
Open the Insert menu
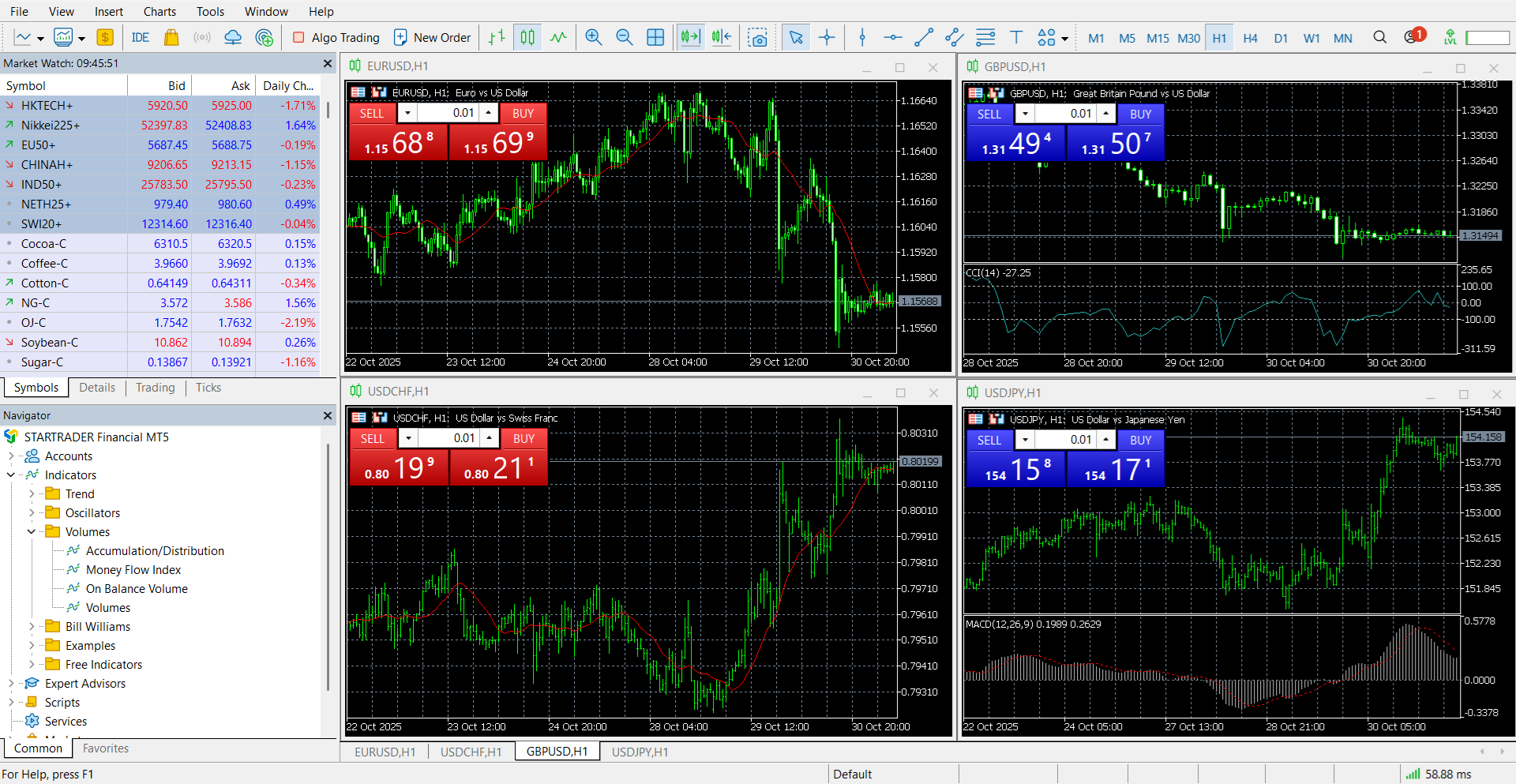[109, 11]
